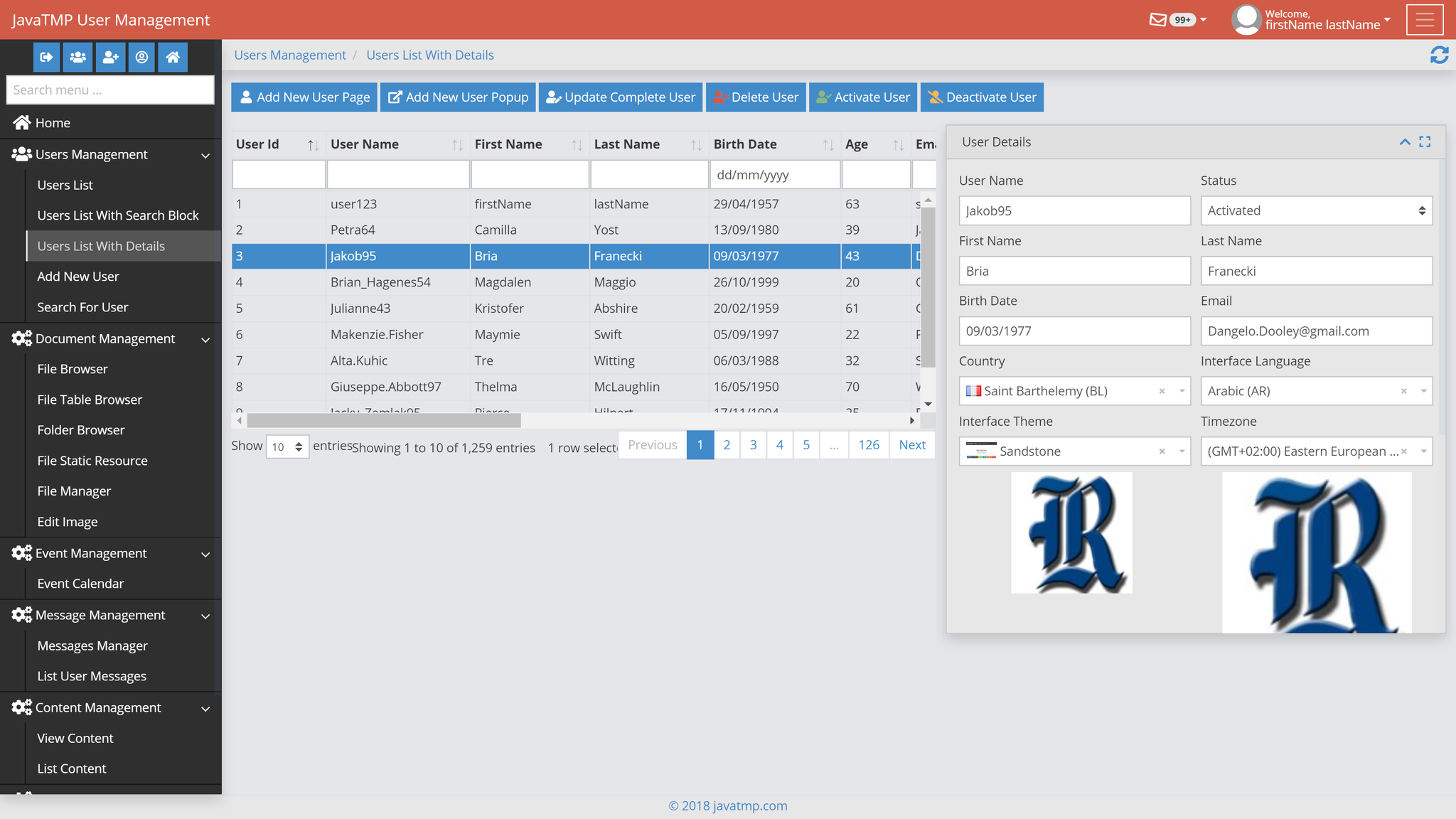This screenshot has width=1456, height=819.
Task: Expand the User Details panel to fullscreen
Action: 1425,141
